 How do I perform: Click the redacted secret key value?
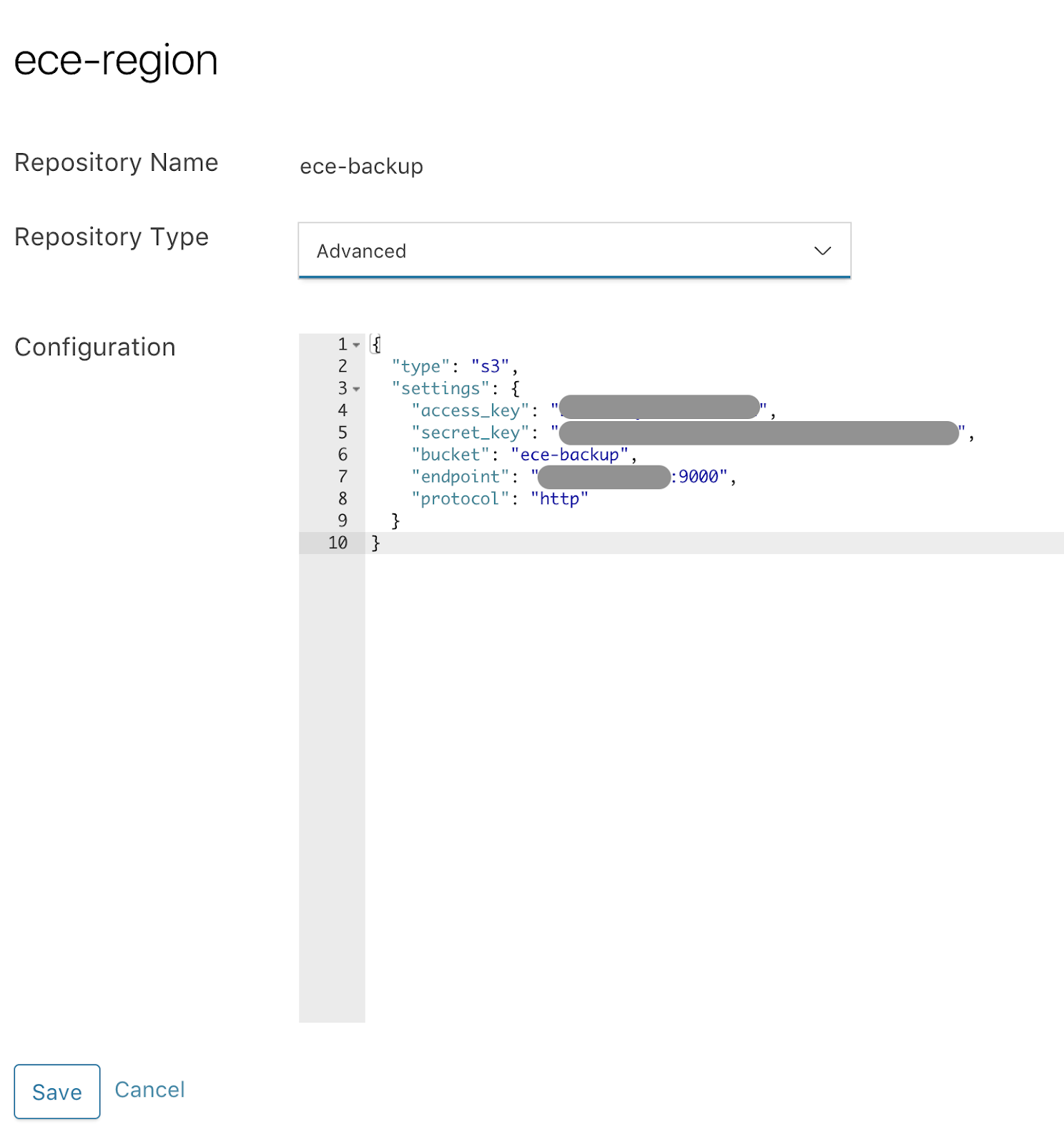coord(758,433)
